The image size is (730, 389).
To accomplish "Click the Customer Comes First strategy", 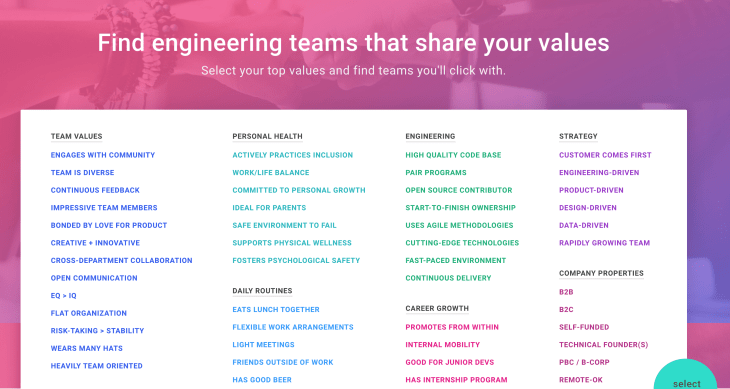I will 605,155.
